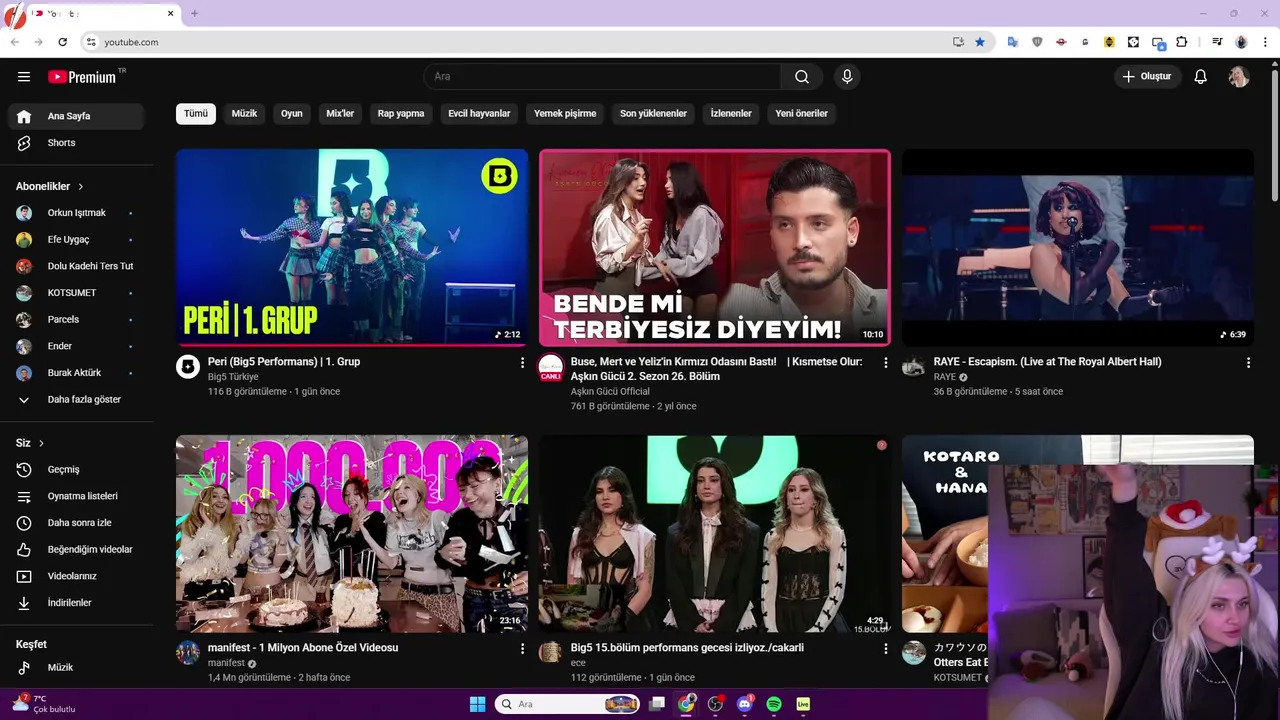The height and width of the screenshot is (720, 1280).
Task: Open the Geçmiş history entry
Action: 76,470
